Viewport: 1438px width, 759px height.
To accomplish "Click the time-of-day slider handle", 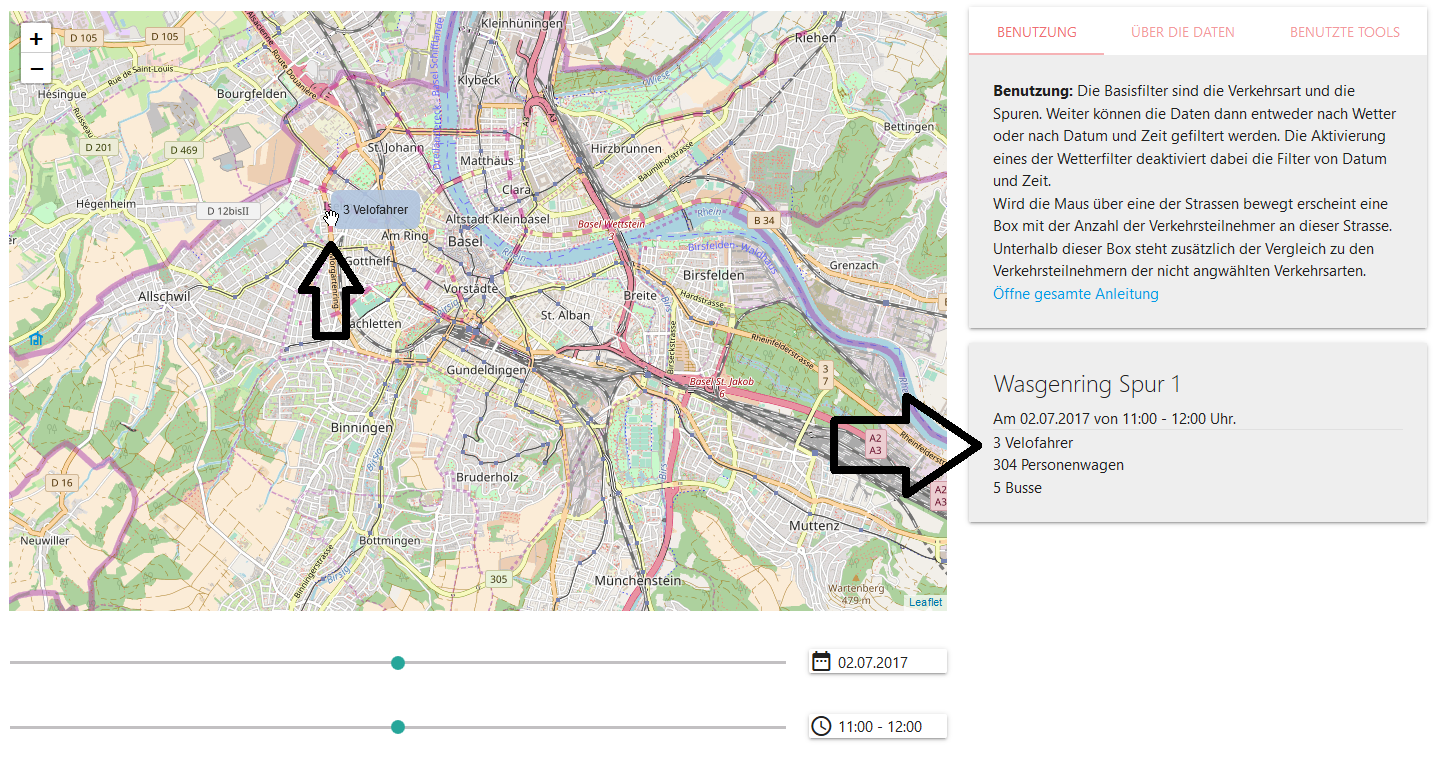I will pyautogui.click(x=398, y=726).
